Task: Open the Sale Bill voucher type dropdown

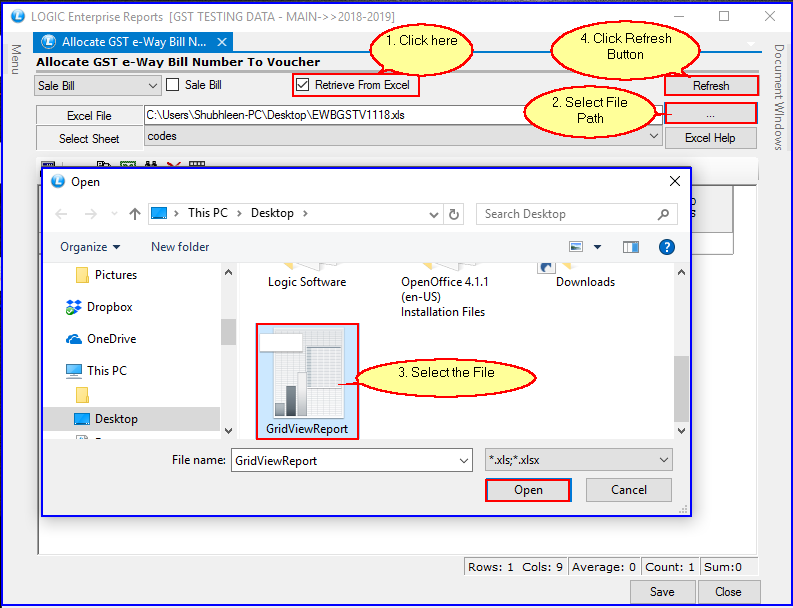Action: [151, 86]
